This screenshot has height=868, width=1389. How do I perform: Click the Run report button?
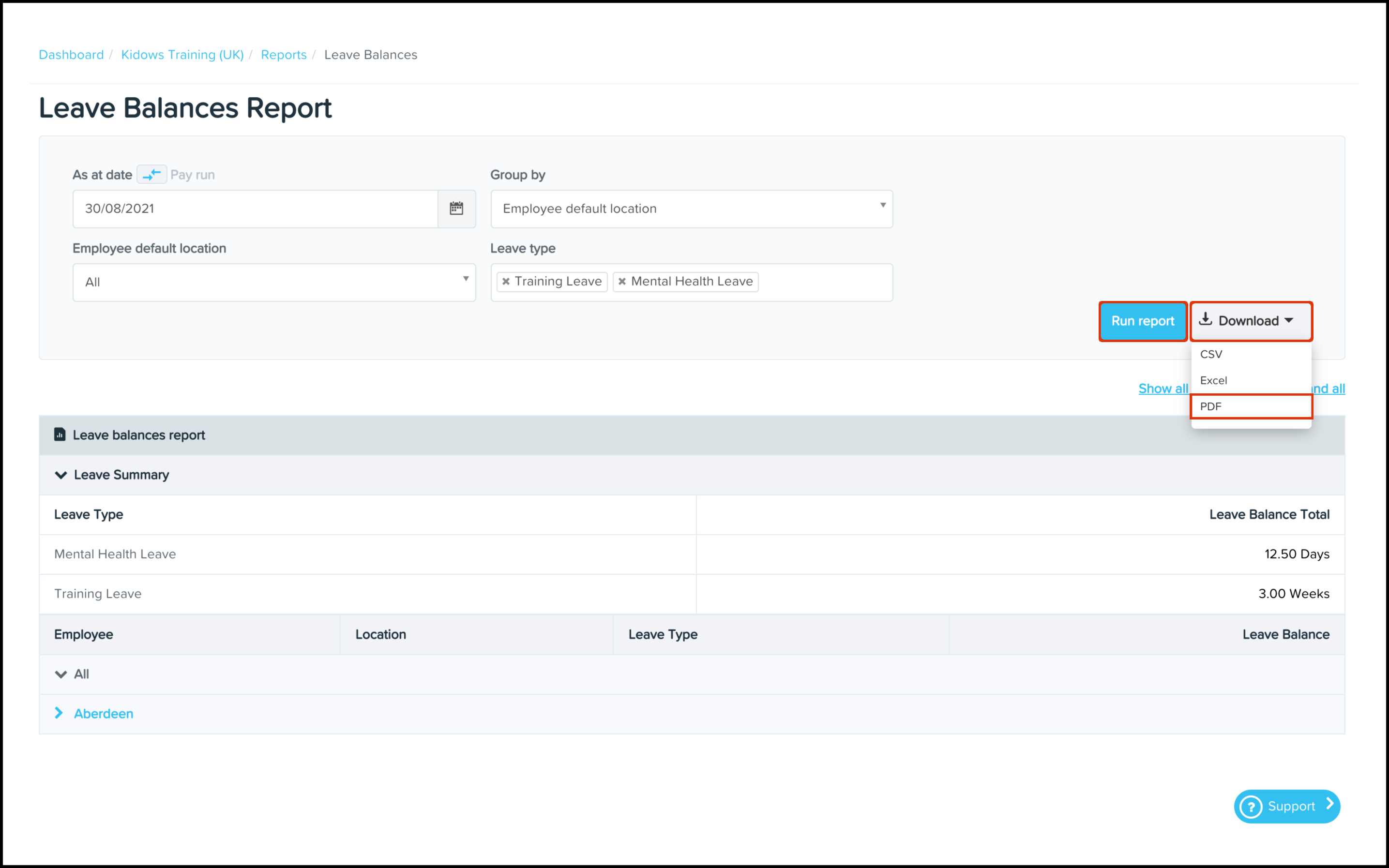tap(1142, 321)
